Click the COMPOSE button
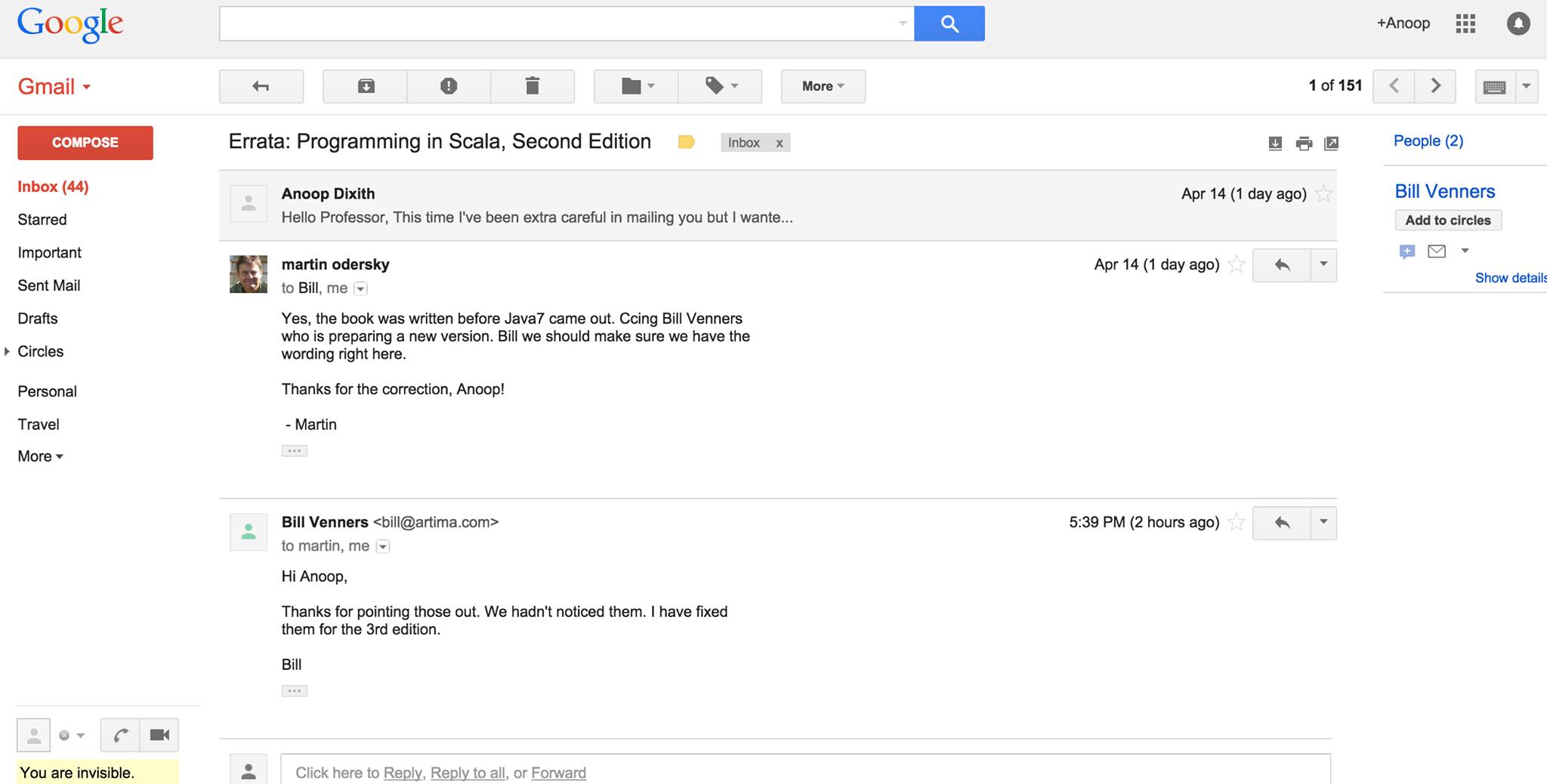1547x784 pixels. pos(85,143)
